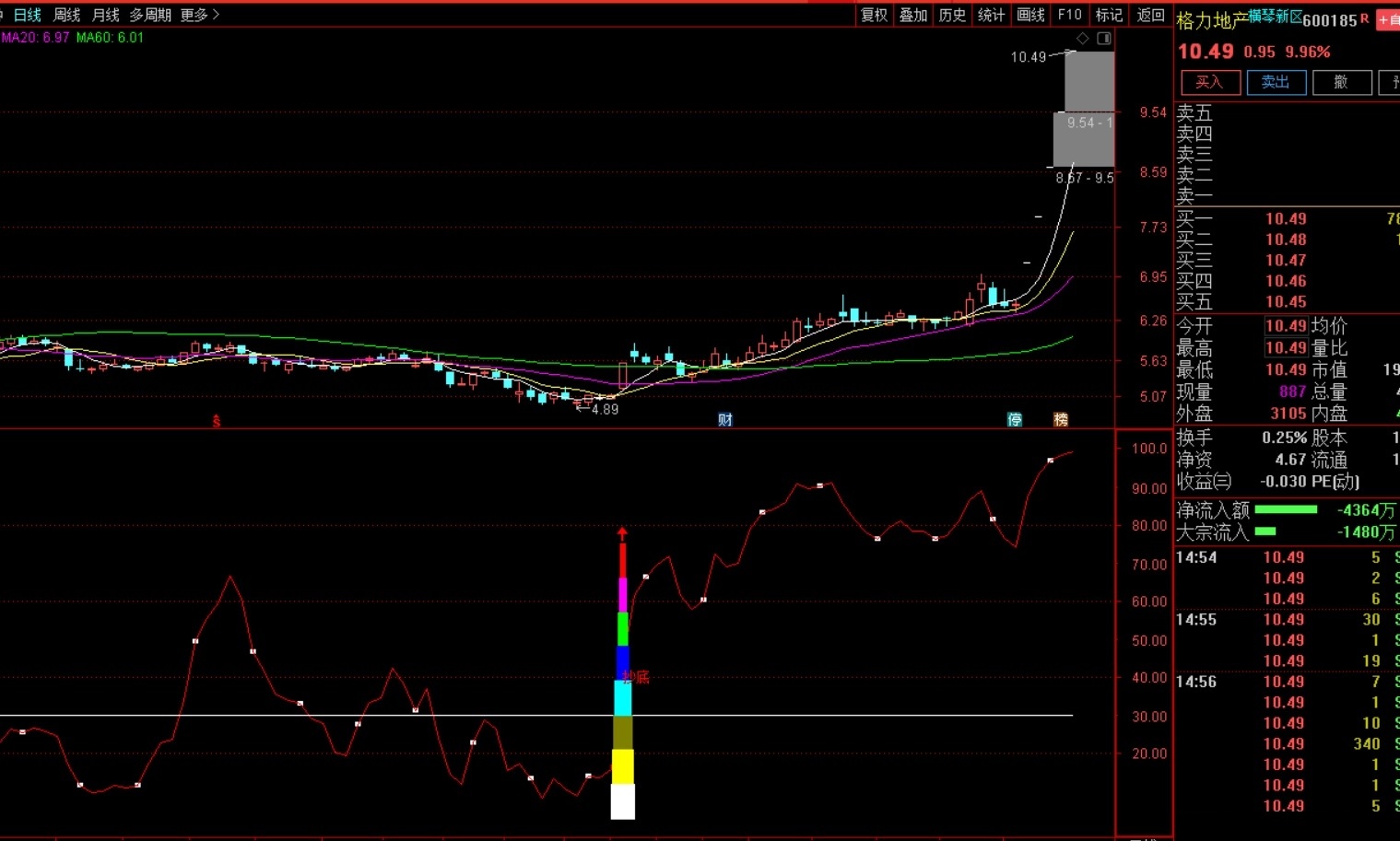Click the 榜 ranking marker icon

(1061, 420)
